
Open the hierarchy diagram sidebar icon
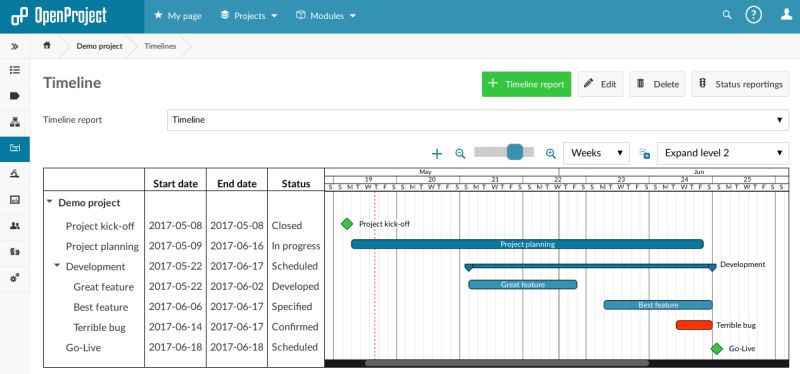(x=15, y=122)
